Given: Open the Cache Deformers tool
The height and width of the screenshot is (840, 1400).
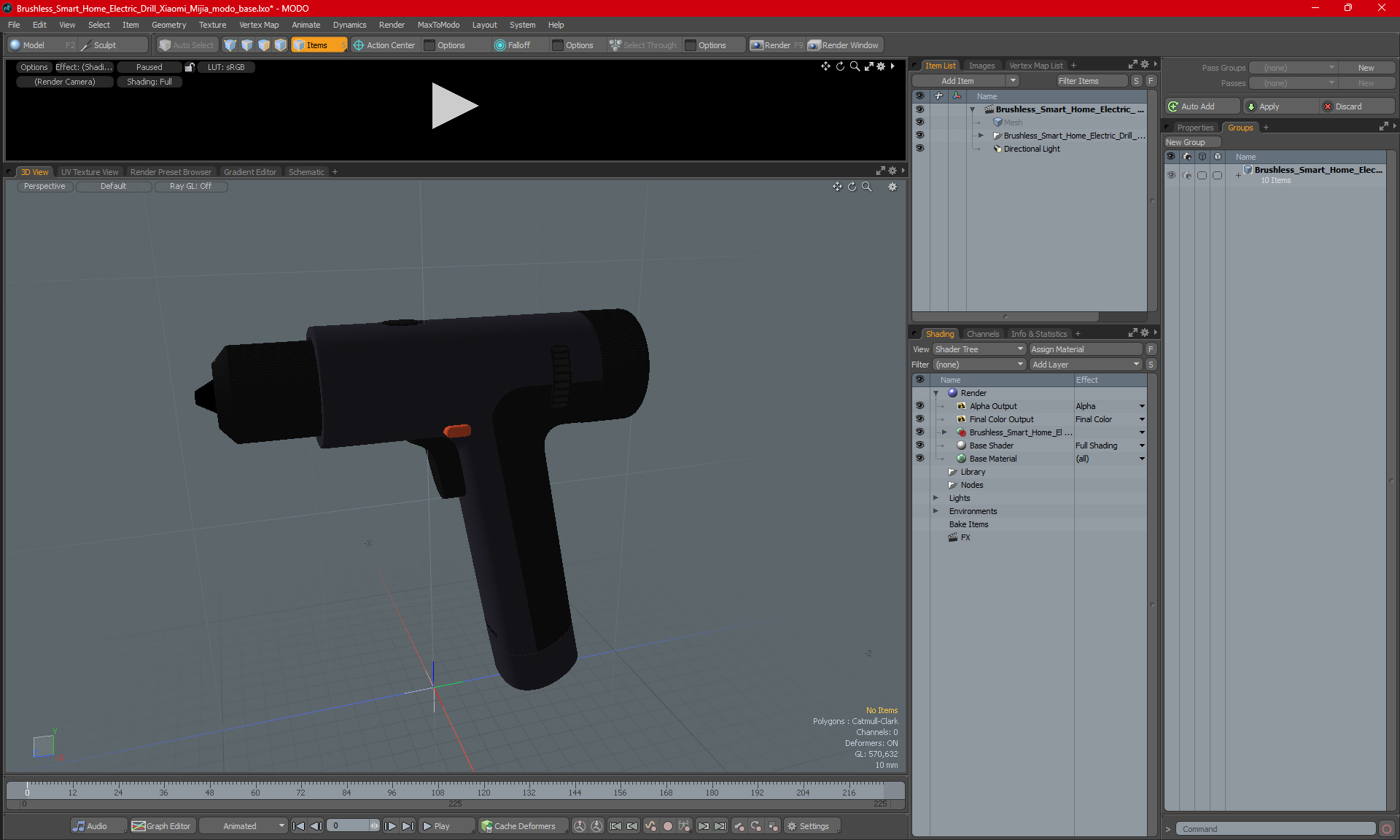Looking at the screenshot, I should point(518,826).
